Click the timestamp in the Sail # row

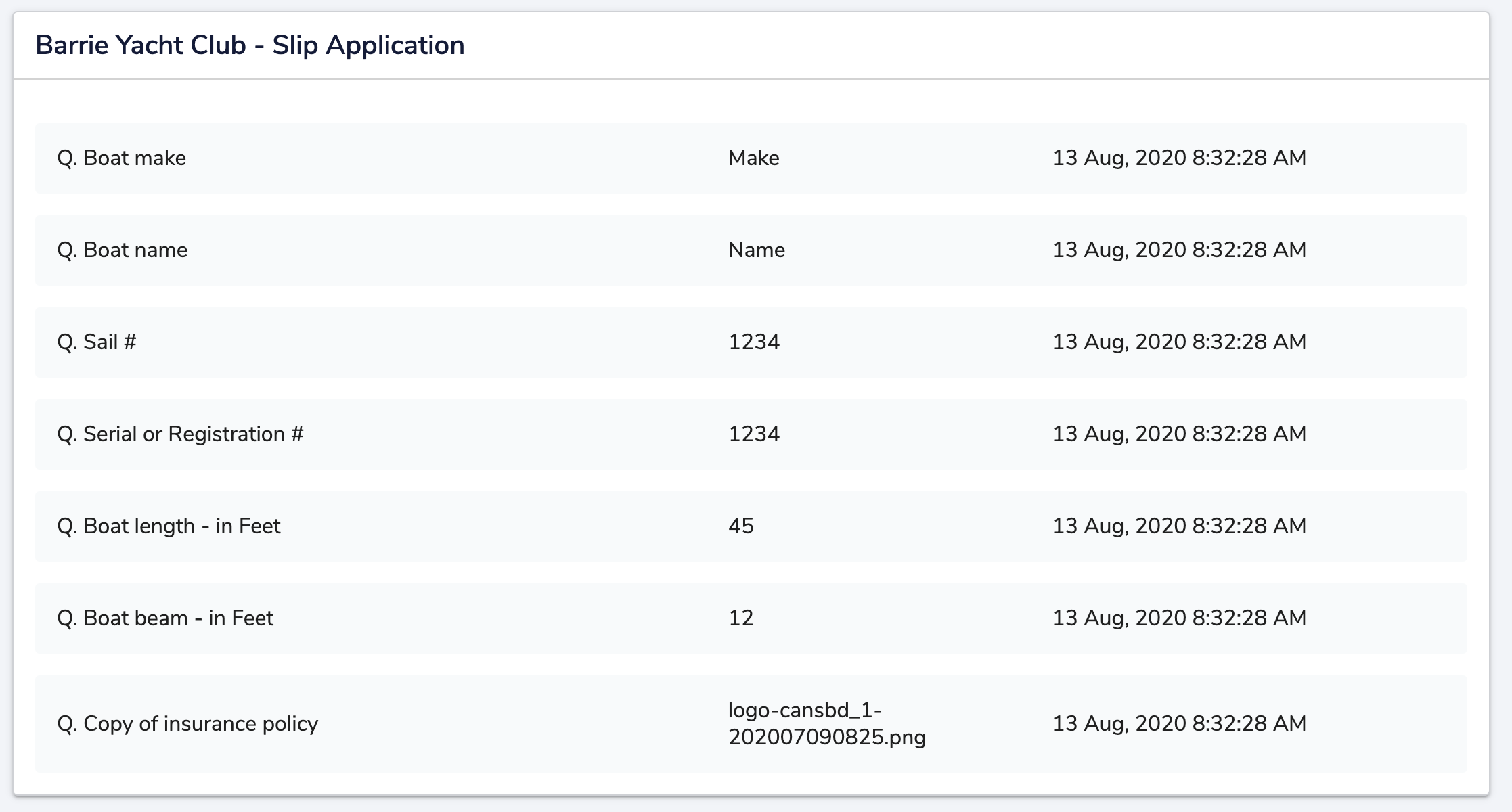pyautogui.click(x=1179, y=342)
